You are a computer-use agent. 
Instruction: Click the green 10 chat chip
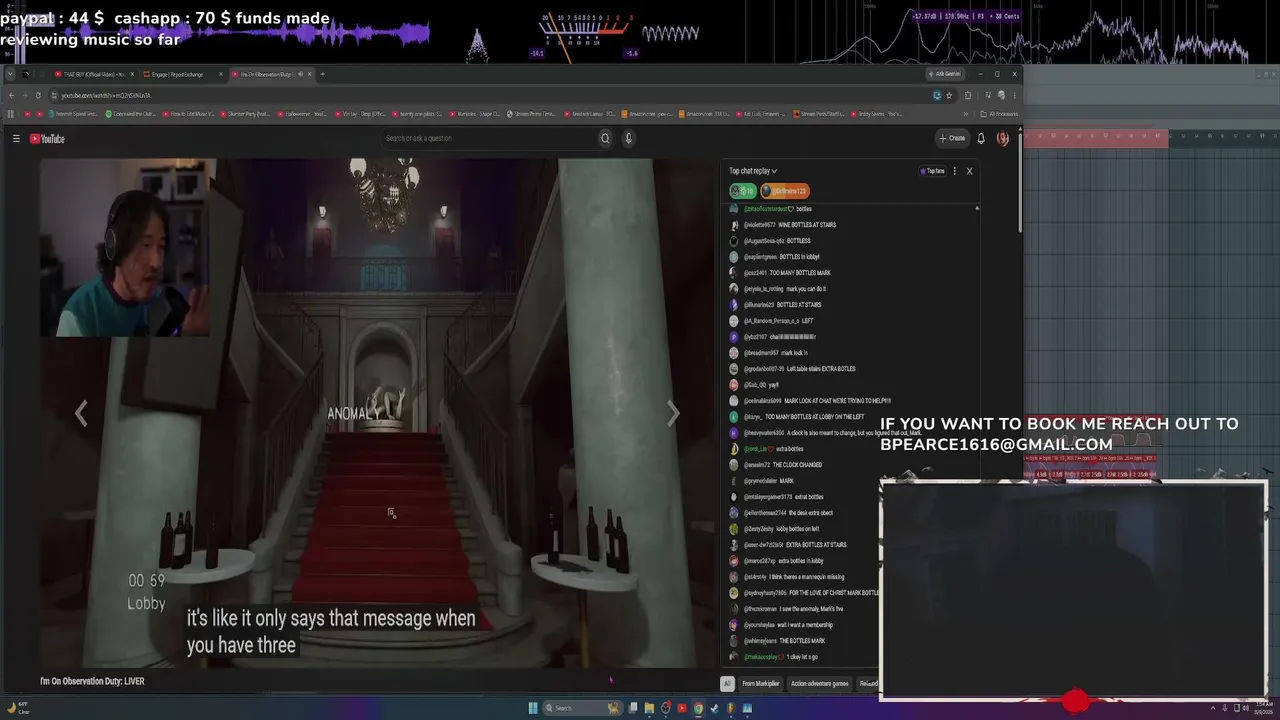(x=742, y=191)
